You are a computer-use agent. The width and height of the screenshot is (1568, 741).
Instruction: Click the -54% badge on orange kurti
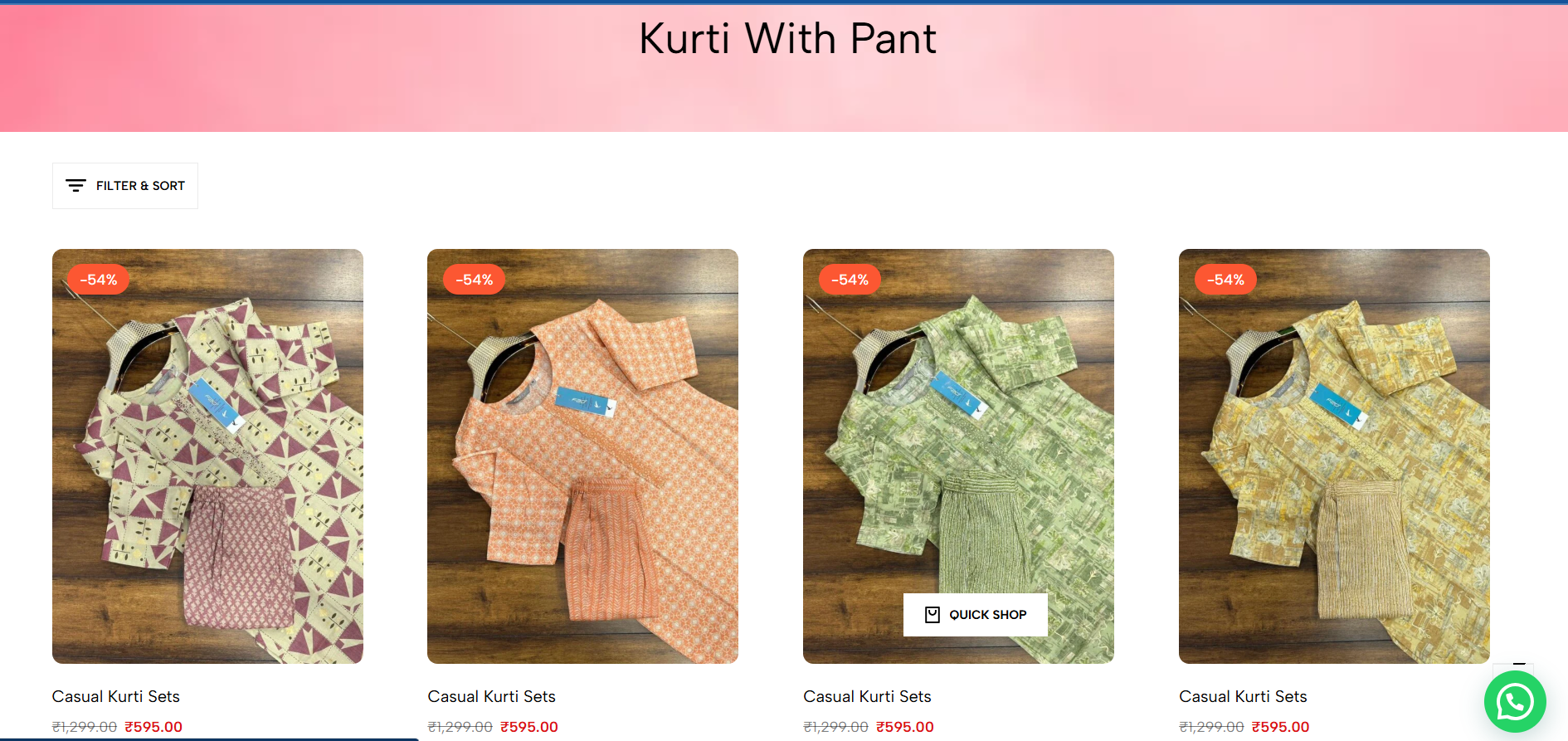tap(475, 280)
